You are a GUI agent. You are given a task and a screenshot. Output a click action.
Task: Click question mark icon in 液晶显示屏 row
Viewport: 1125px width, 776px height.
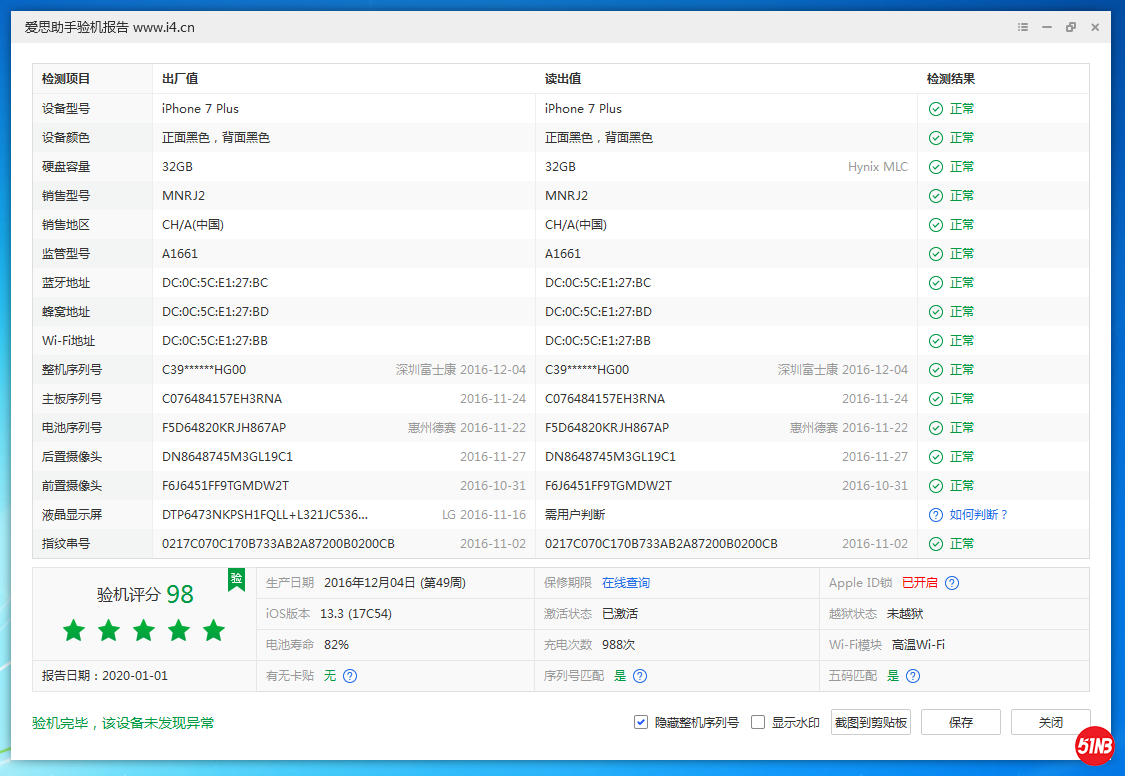coord(936,515)
